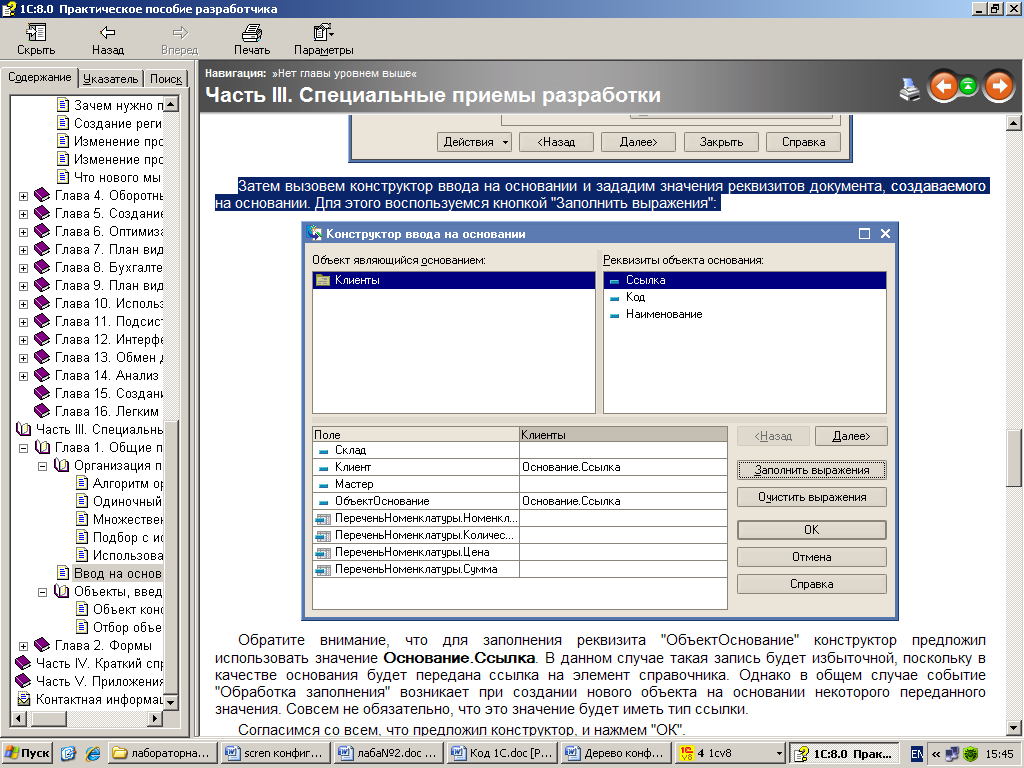Open the Пуск start menu button
Image resolution: width=1024 pixels, height=768 pixels.
(x=27, y=753)
